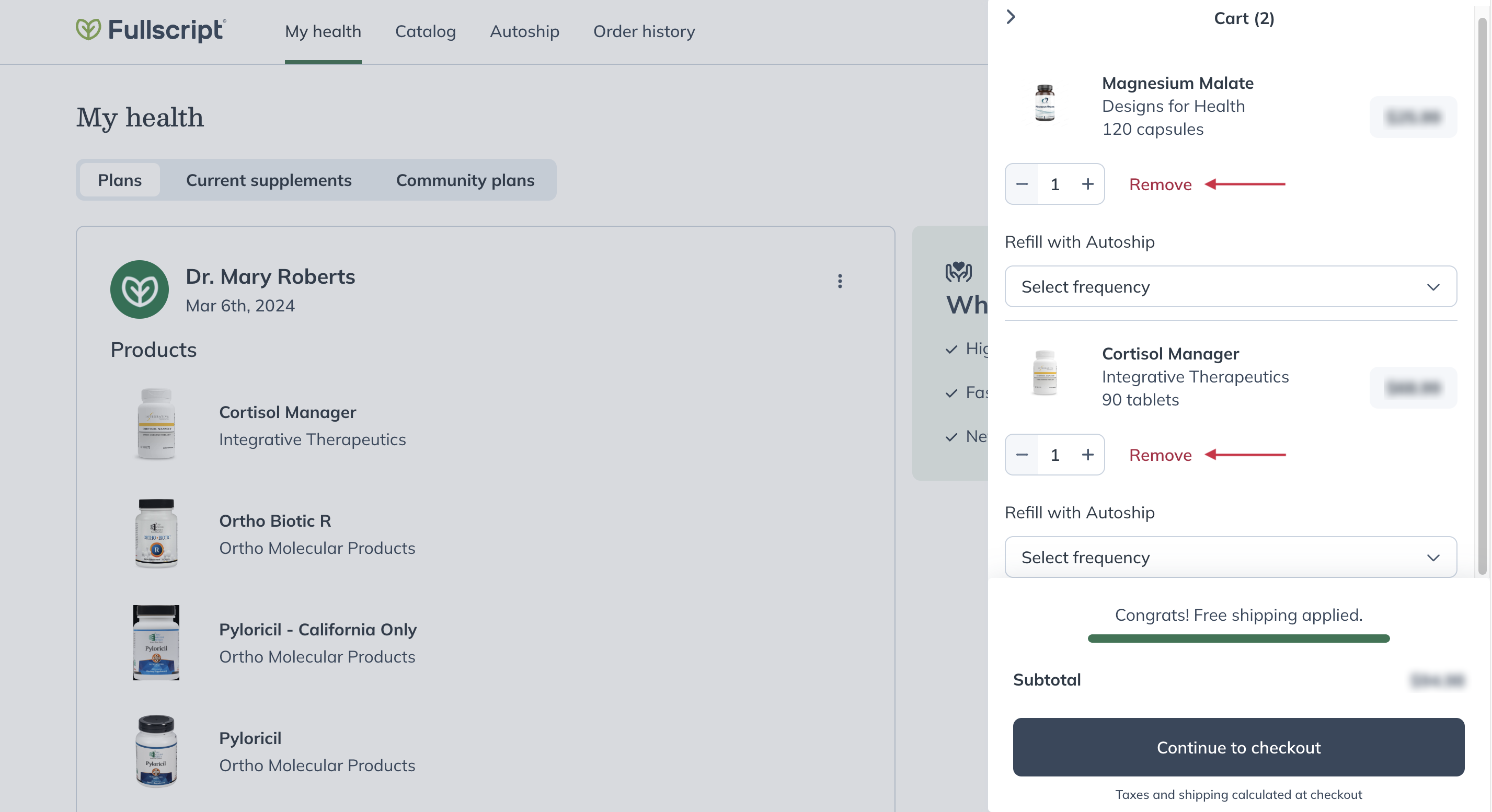
Task: Increase Cortisol Manager quantity with plus
Action: (x=1088, y=455)
